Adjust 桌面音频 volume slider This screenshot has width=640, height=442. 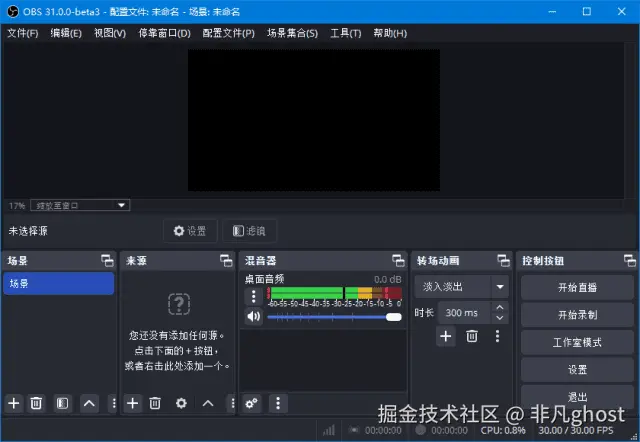tap(335, 317)
